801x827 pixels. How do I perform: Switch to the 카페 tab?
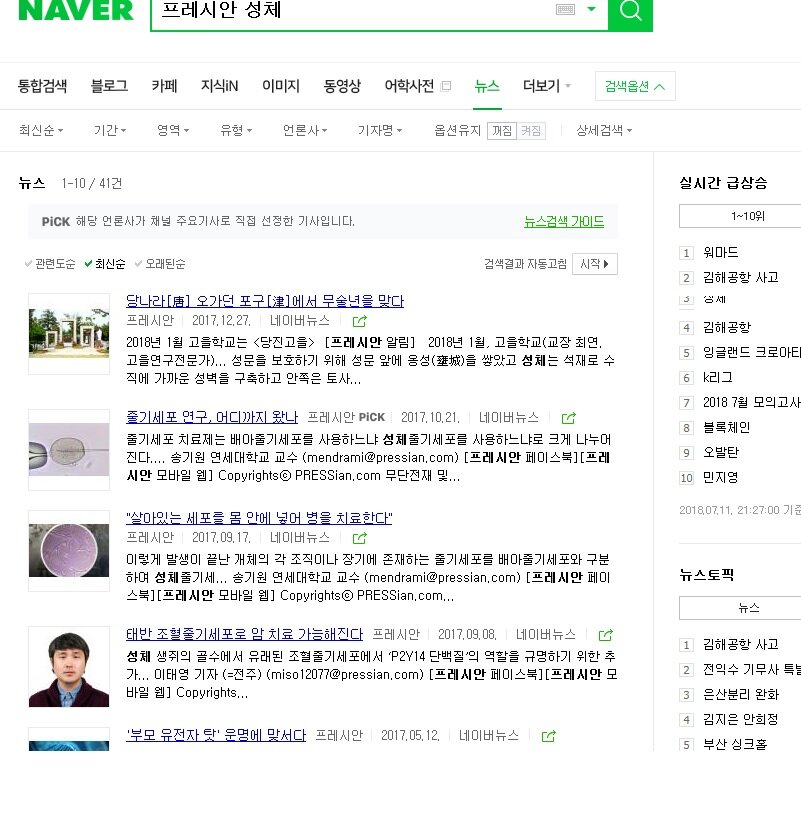coord(165,86)
